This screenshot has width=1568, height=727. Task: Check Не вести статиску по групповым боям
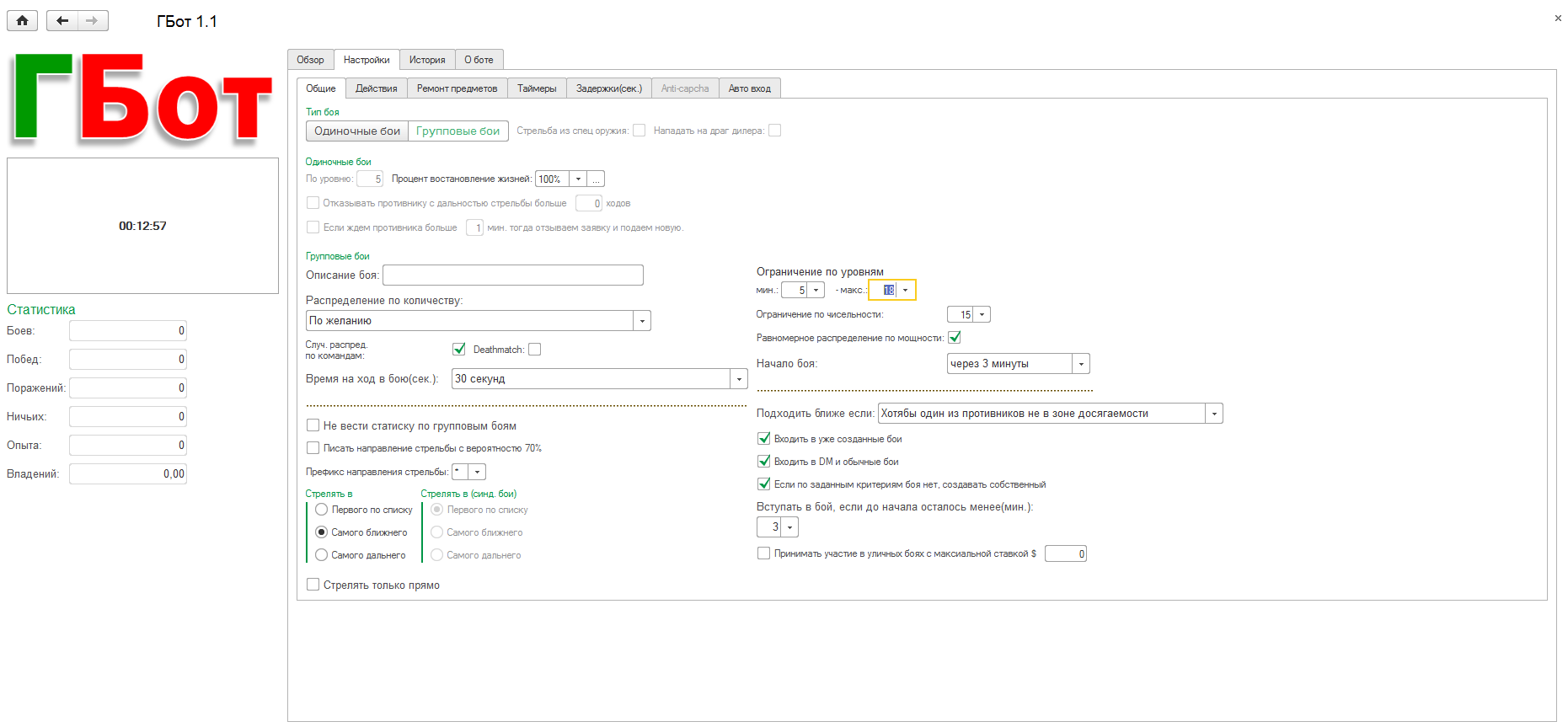pyautogui.click(x=313, y=425)
